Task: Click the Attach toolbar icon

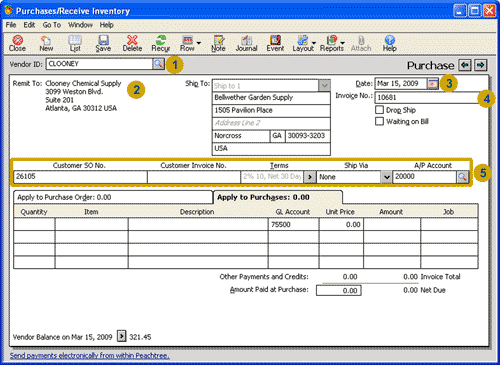Action: coord(361,44)
